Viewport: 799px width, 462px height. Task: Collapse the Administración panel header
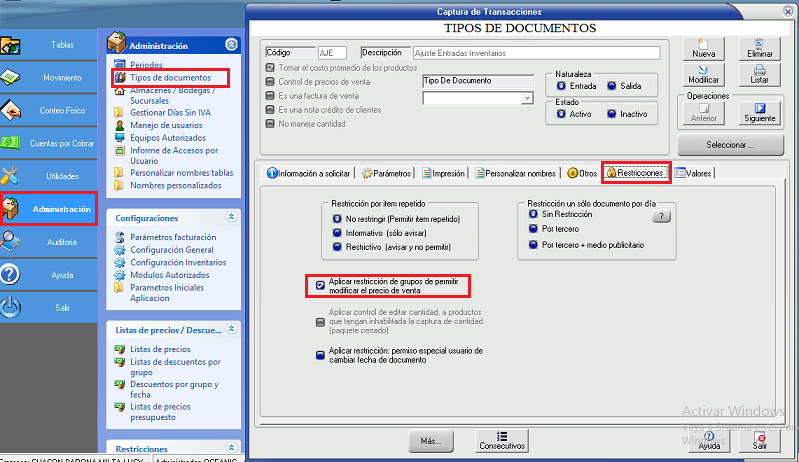[232, 46]
